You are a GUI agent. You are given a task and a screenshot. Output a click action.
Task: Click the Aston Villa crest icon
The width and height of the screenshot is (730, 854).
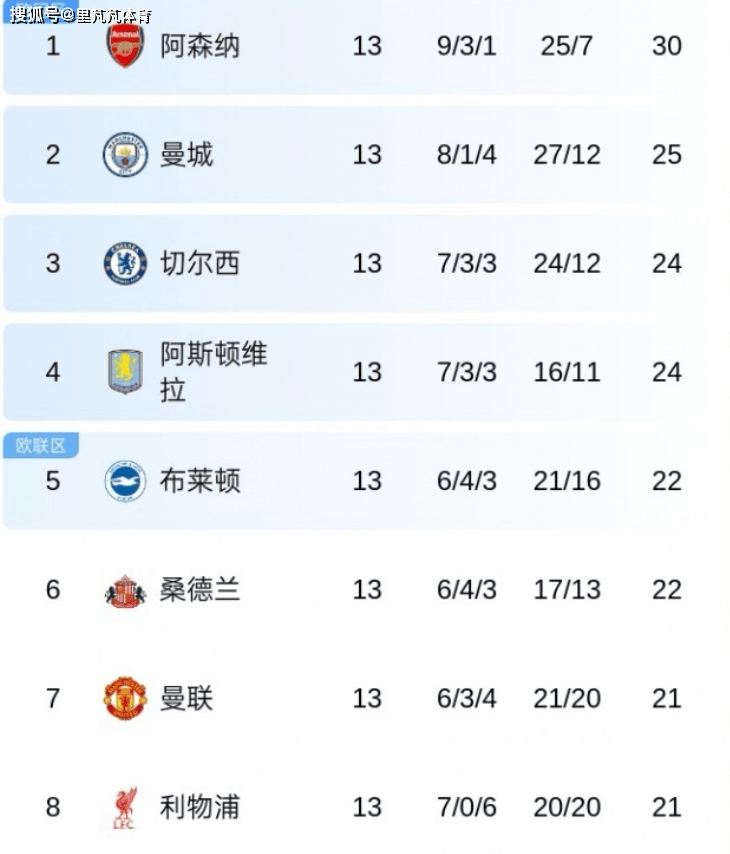125,372
